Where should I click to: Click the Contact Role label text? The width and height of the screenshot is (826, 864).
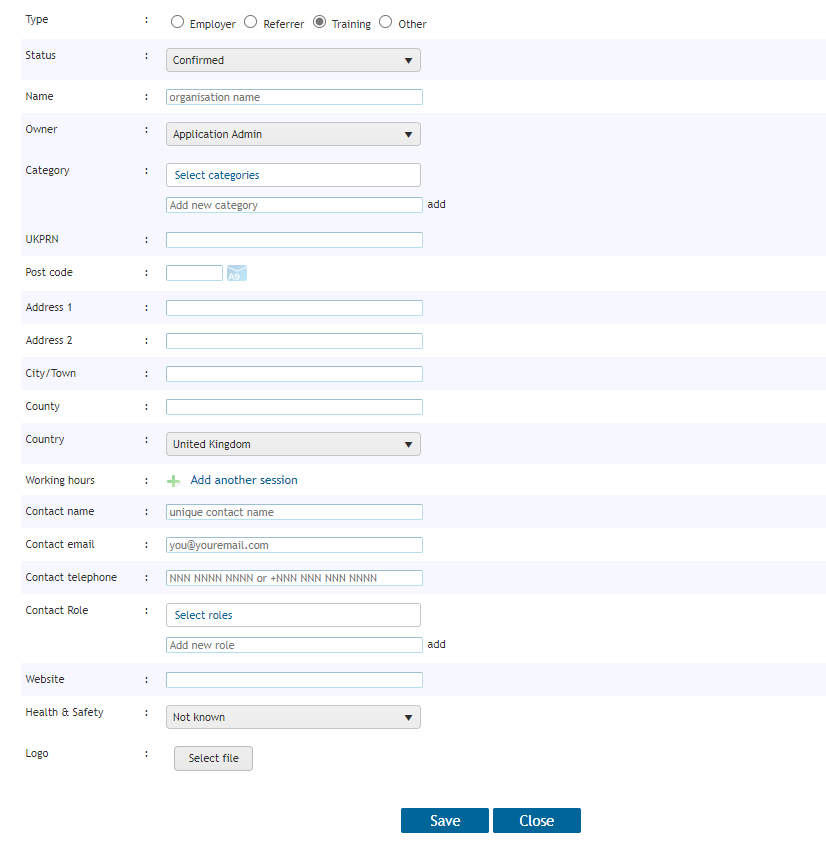point(57,610)
